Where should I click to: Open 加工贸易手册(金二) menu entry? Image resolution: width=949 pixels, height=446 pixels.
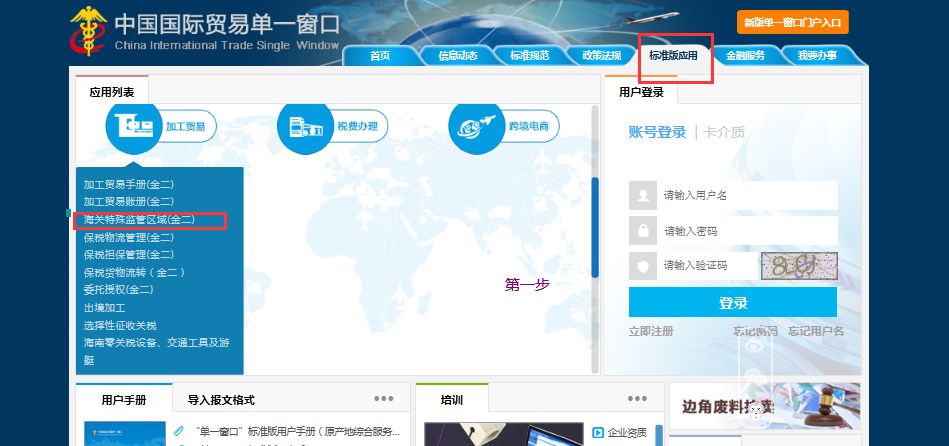[129, 185]
